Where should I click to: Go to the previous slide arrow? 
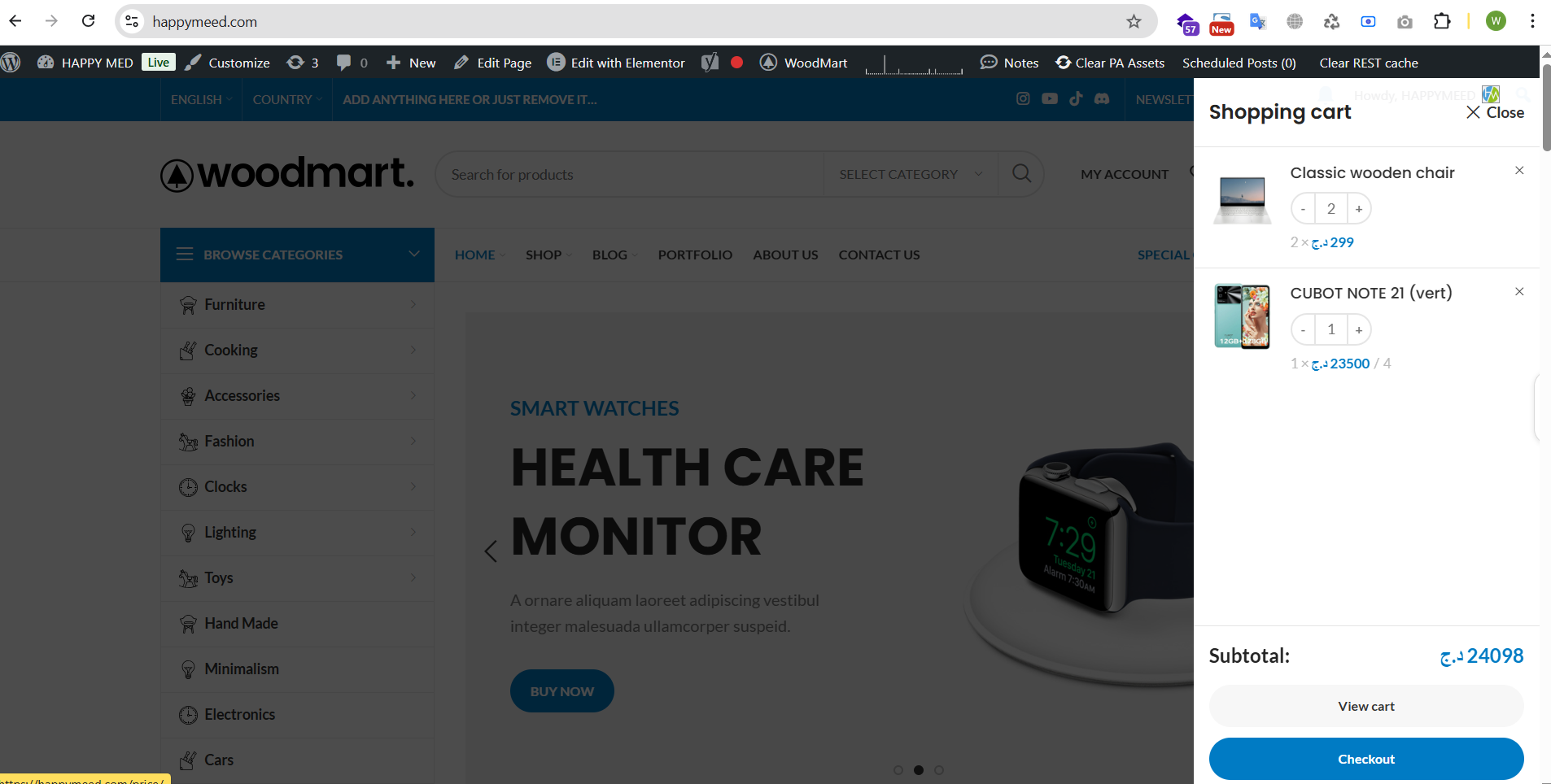[491, 551]
